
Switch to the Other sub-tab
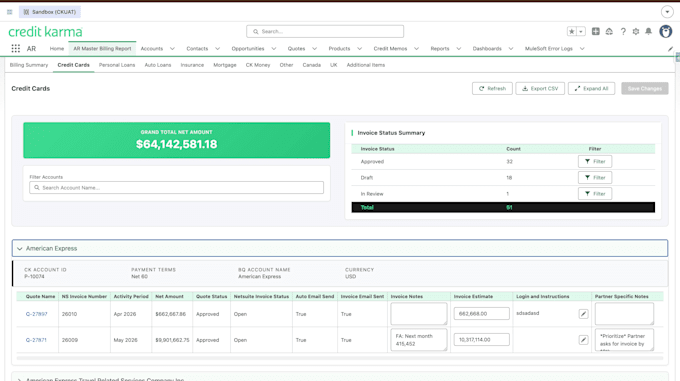pos(286,65)
